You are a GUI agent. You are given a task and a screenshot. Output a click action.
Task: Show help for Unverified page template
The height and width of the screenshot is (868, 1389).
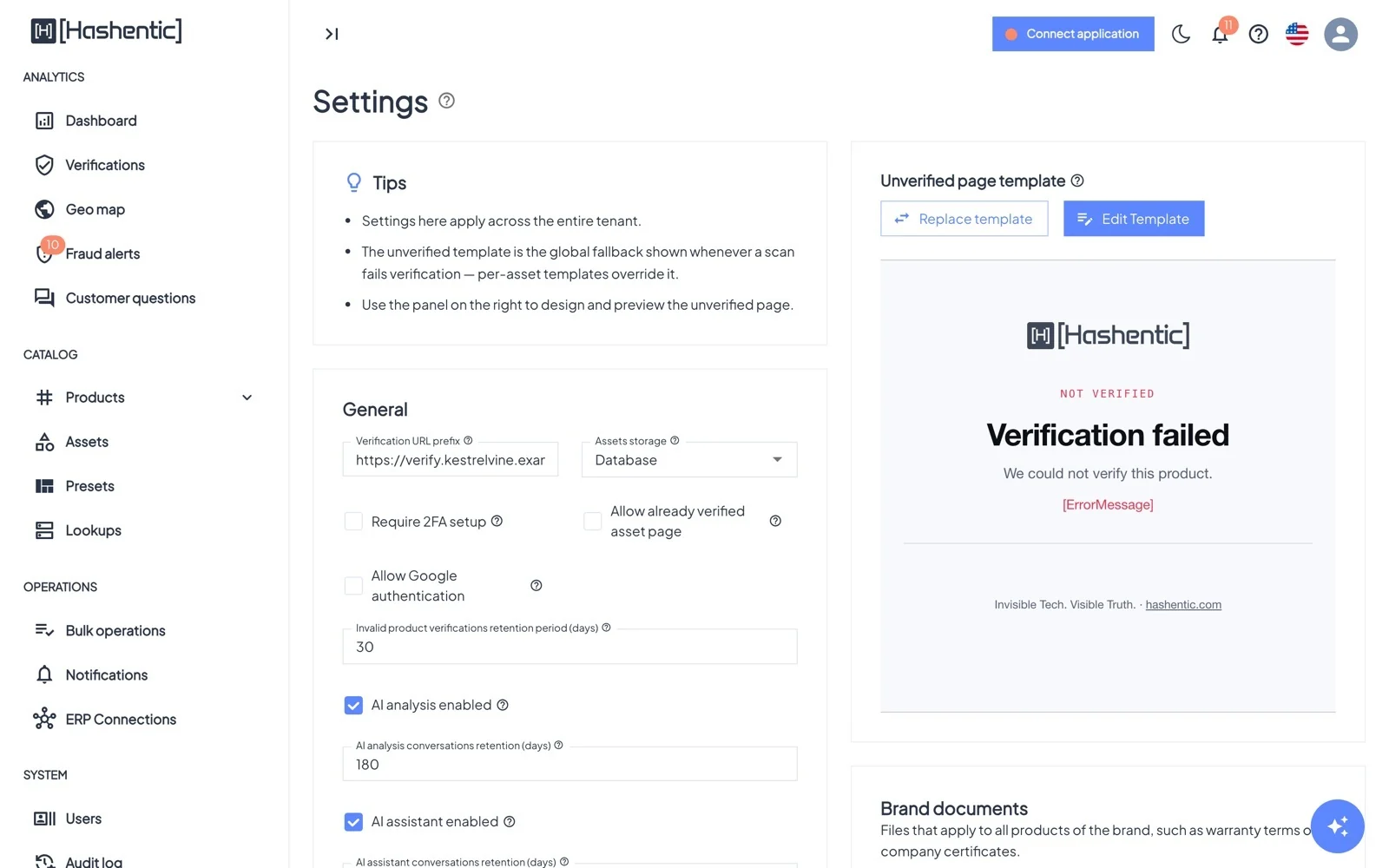tap(1077, 181)
